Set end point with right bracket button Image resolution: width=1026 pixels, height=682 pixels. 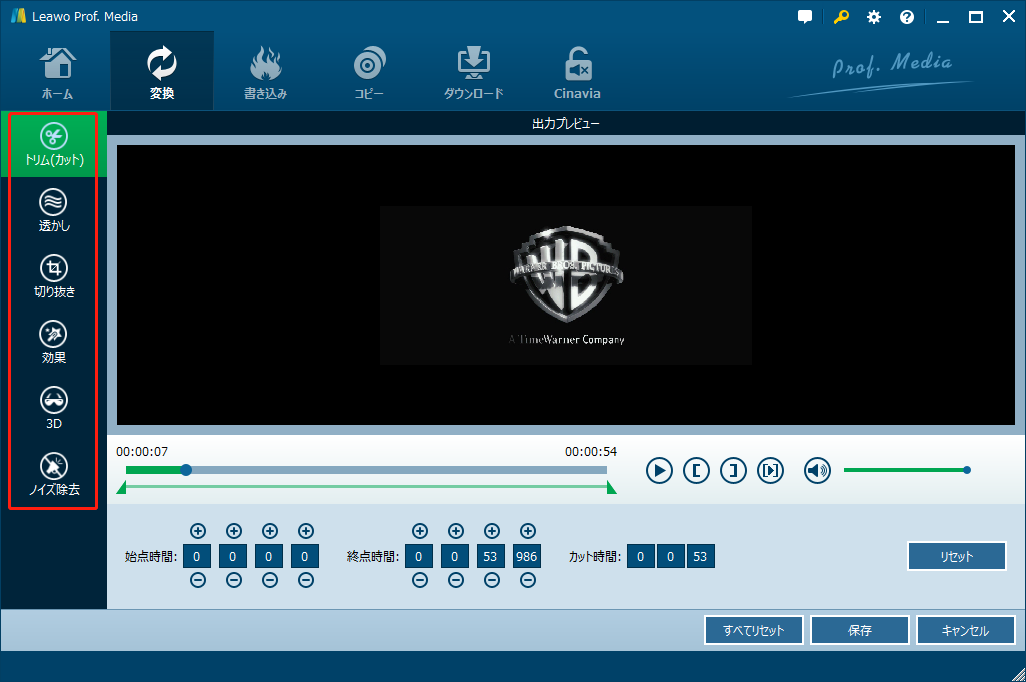click(734, 471)
